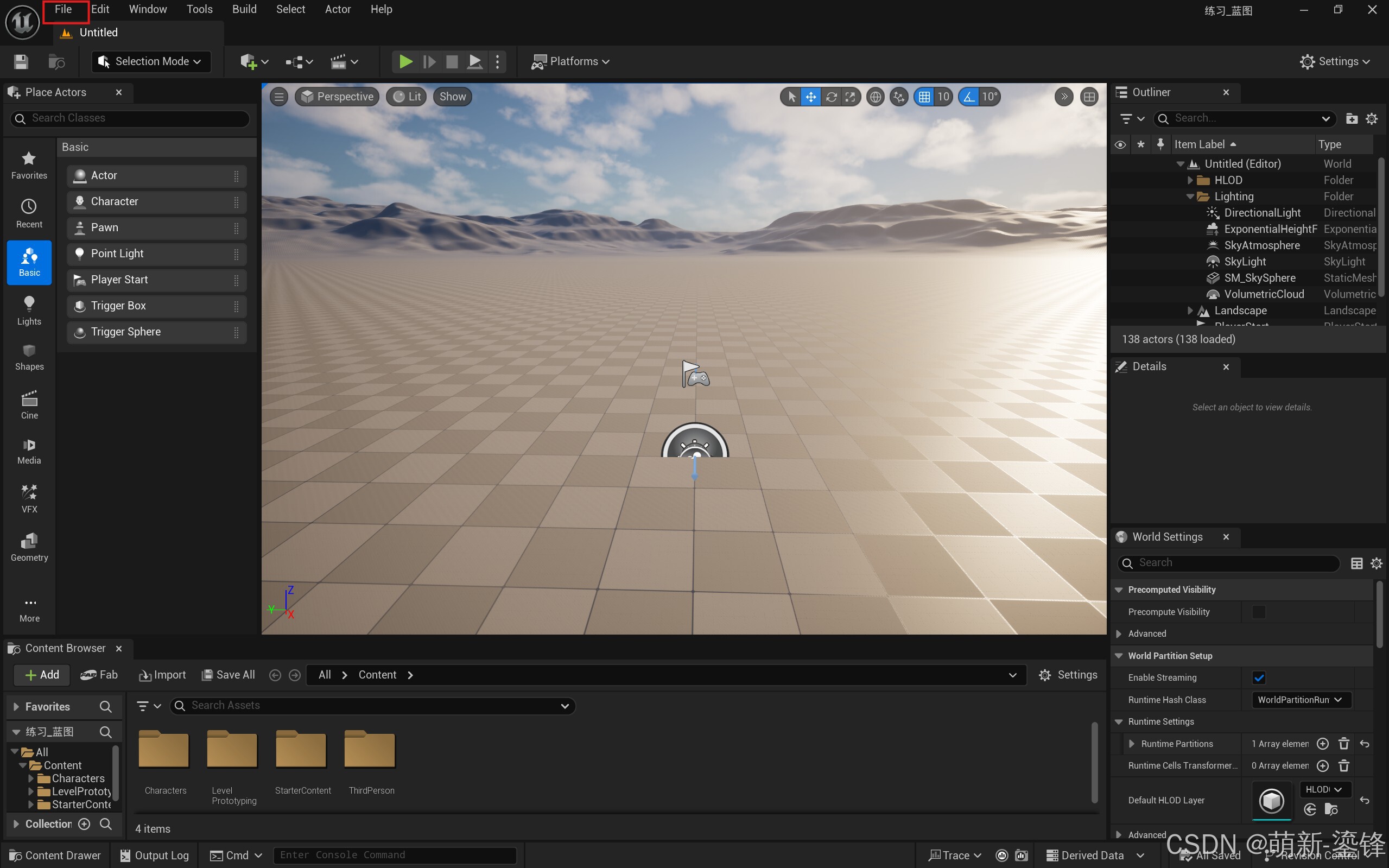Open the Selection Mode dropdown
1389x868 pixels.
pyautogui.click(x=151, y=61)
